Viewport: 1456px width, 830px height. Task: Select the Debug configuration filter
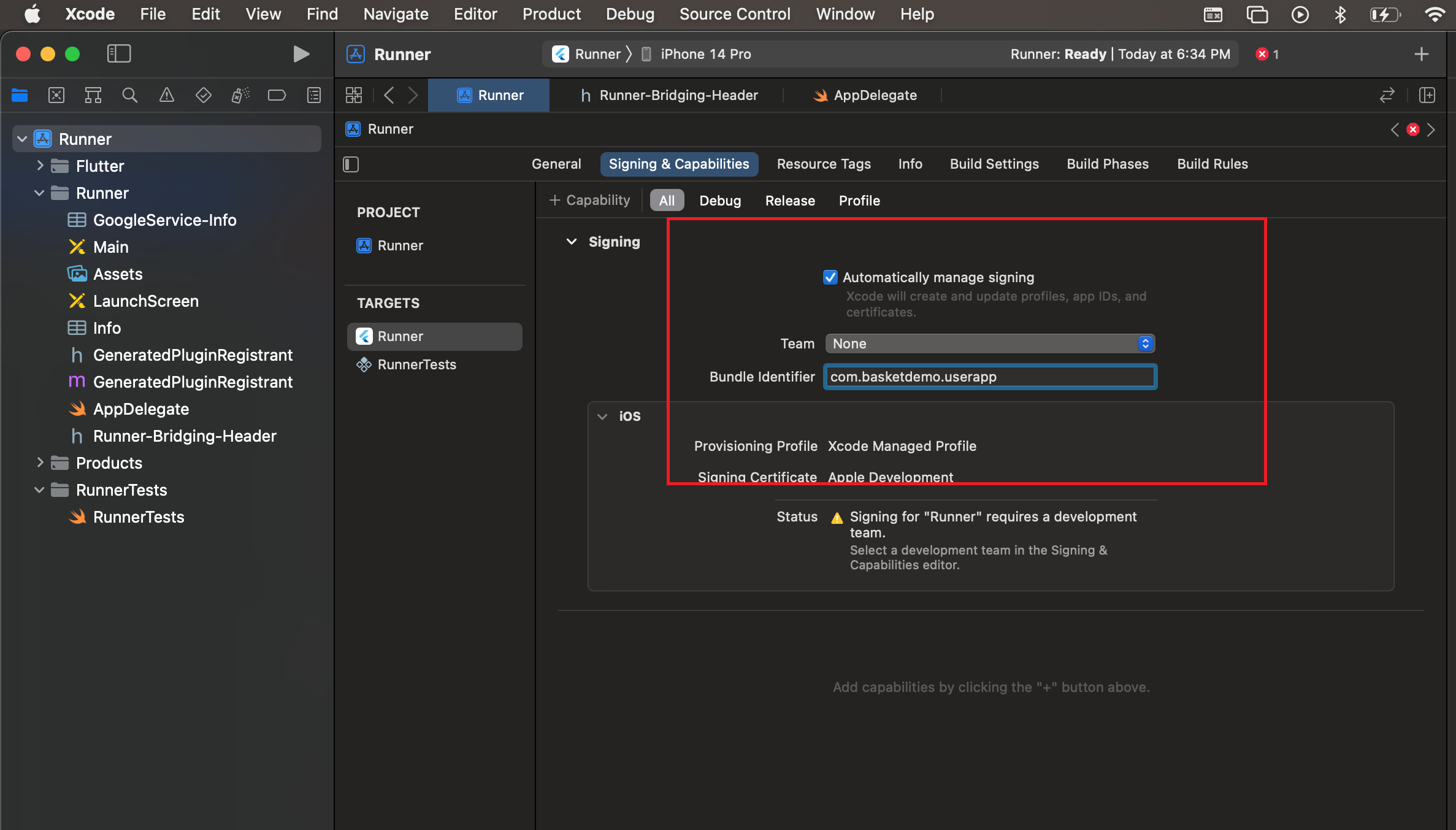tap(720, 201)
